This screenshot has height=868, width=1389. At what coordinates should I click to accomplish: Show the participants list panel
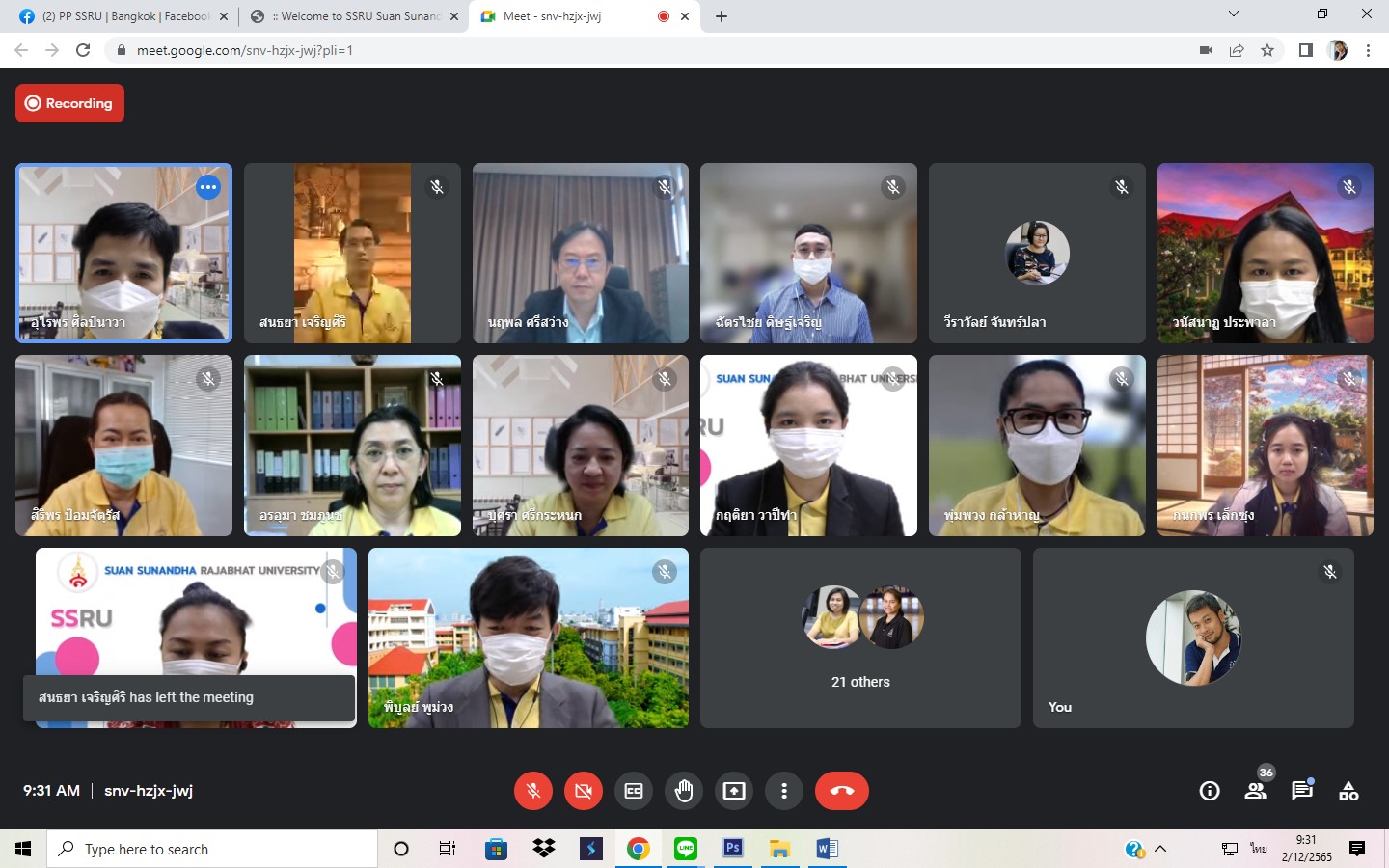coord(1256,791)
